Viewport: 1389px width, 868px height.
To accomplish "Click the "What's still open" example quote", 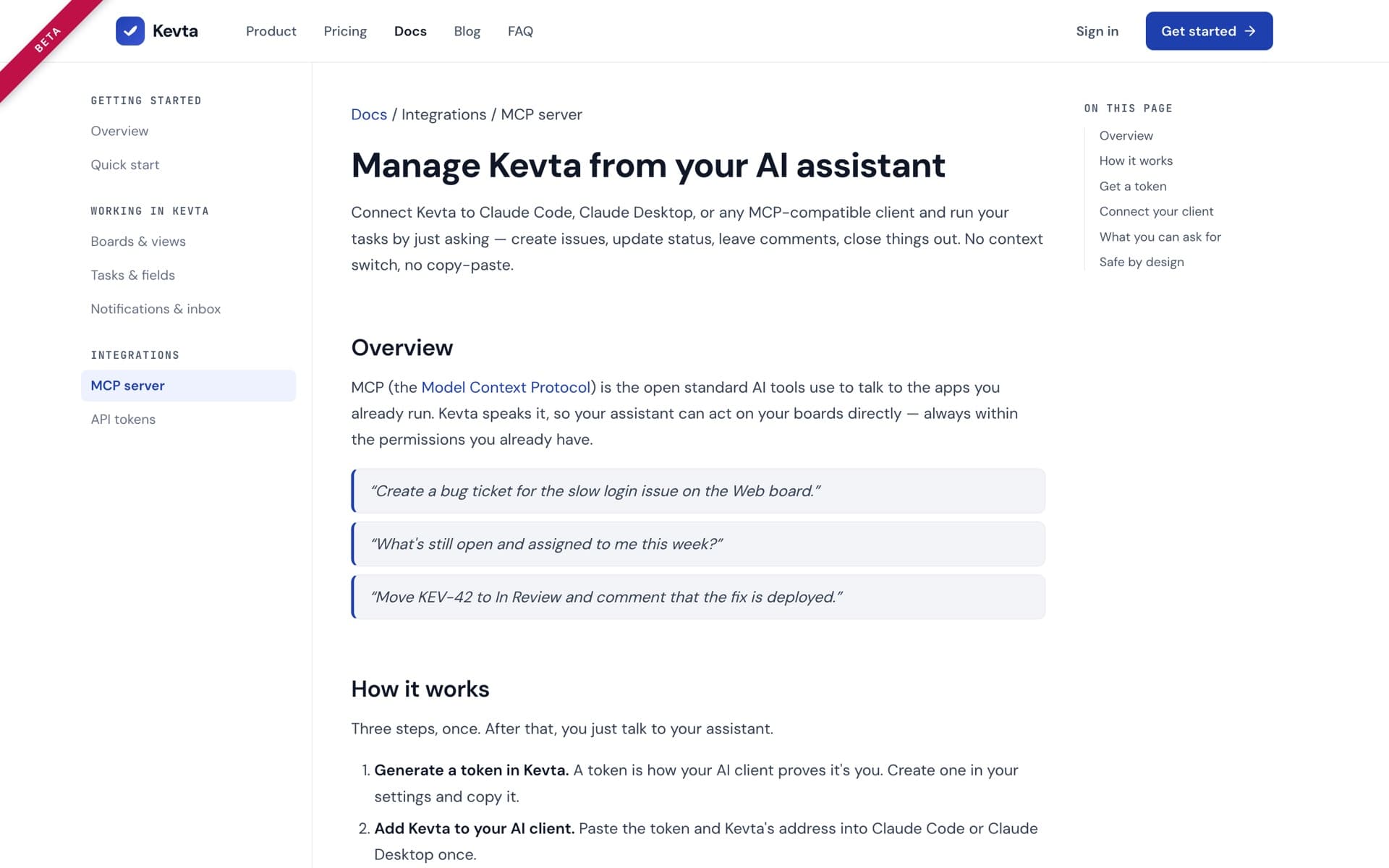I will point(698,544).
